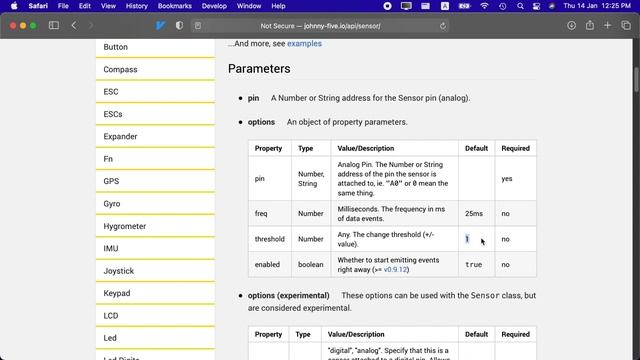
Task: Open the Bookmarks menu
Action: [x=175, y=6]
